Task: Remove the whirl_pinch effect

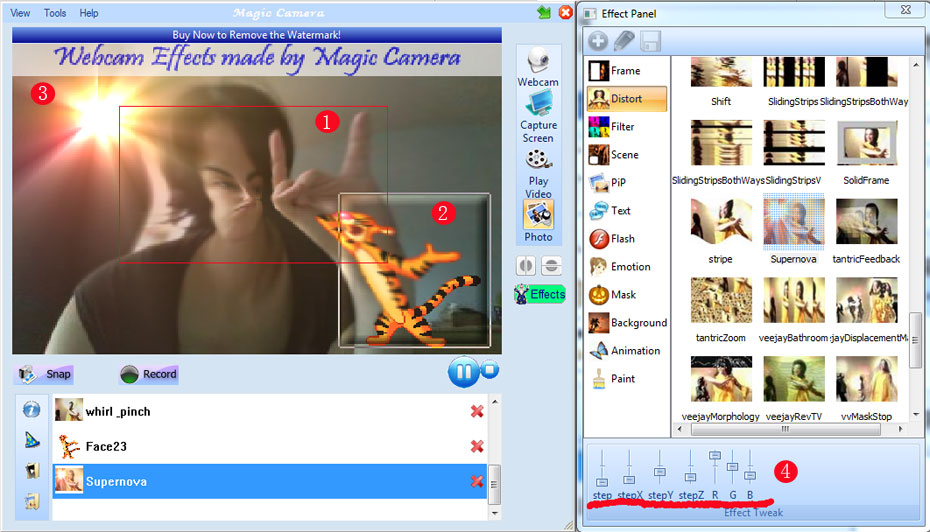Action: point(477,412)
